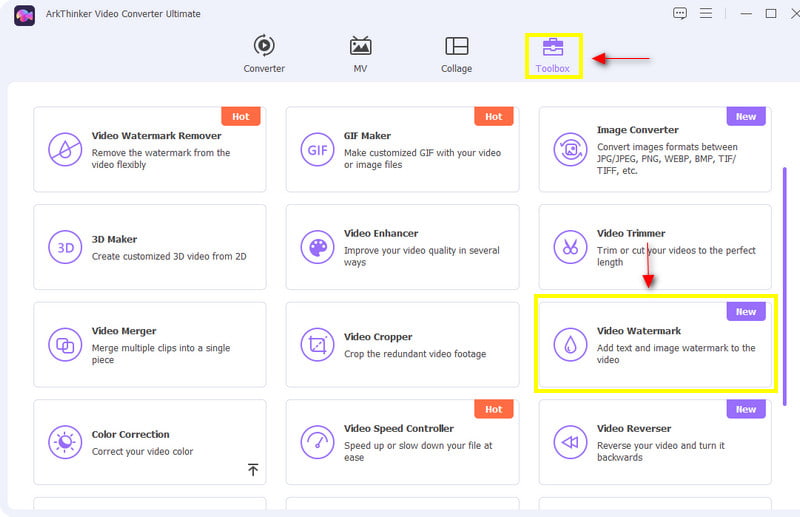The height and width of the screenshot is (517, 800).
Task: Open Video Trimmer tool title
Action: 631,233
